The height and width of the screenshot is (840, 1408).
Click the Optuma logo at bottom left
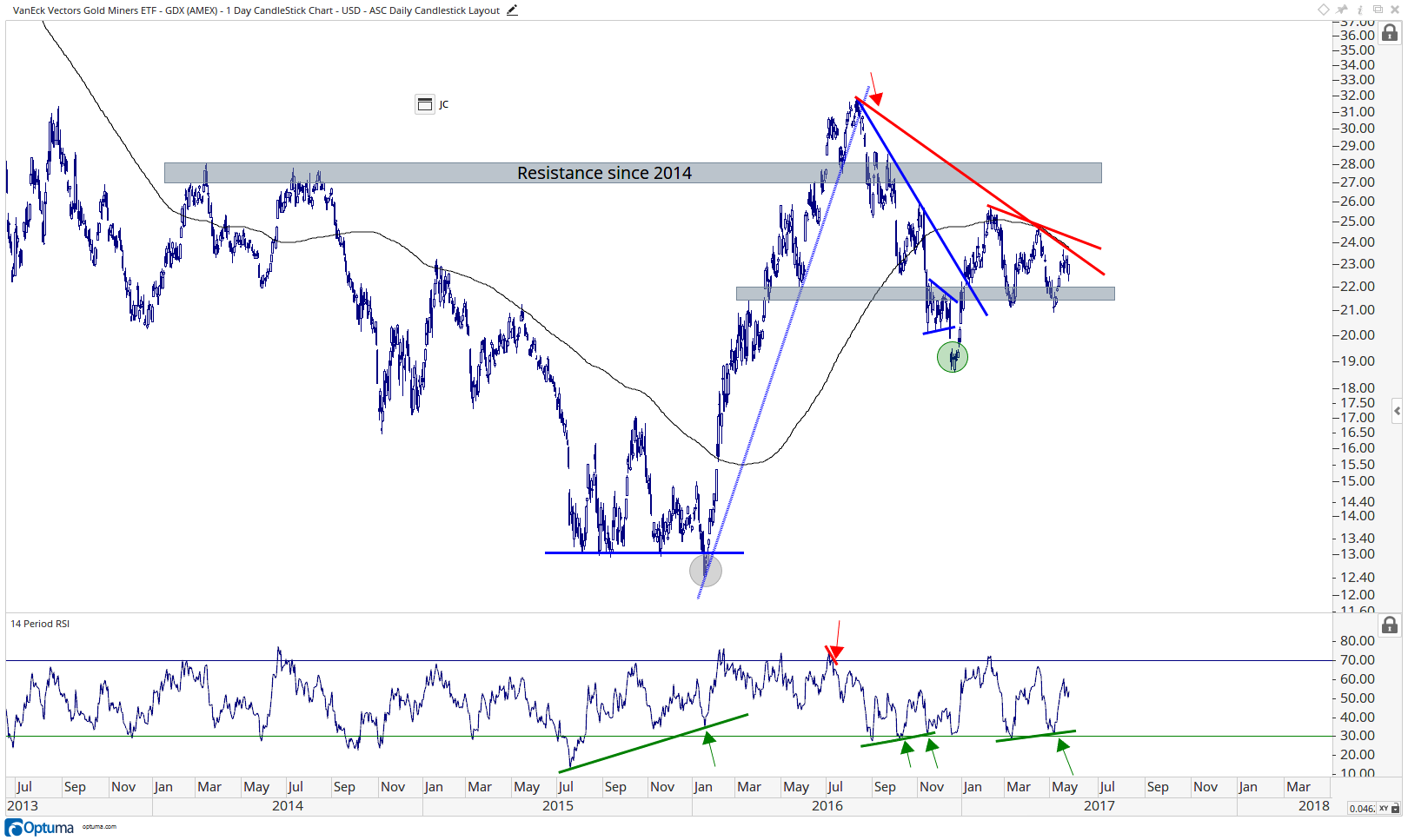(40, 828)
